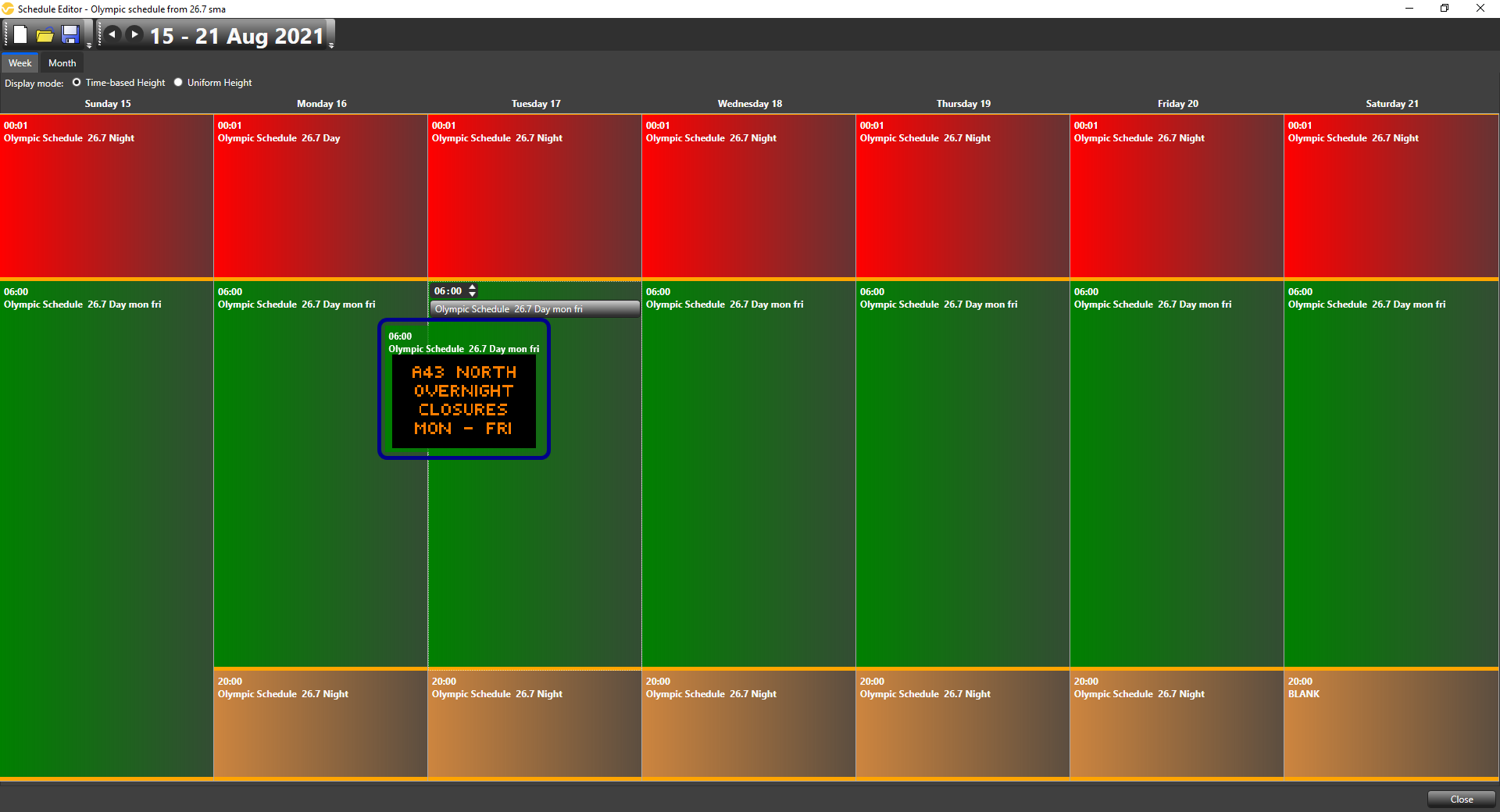
Task: Select Monday's 00:01 Olympic Schedule 26.7 Day block
Action: click(320, 195)
